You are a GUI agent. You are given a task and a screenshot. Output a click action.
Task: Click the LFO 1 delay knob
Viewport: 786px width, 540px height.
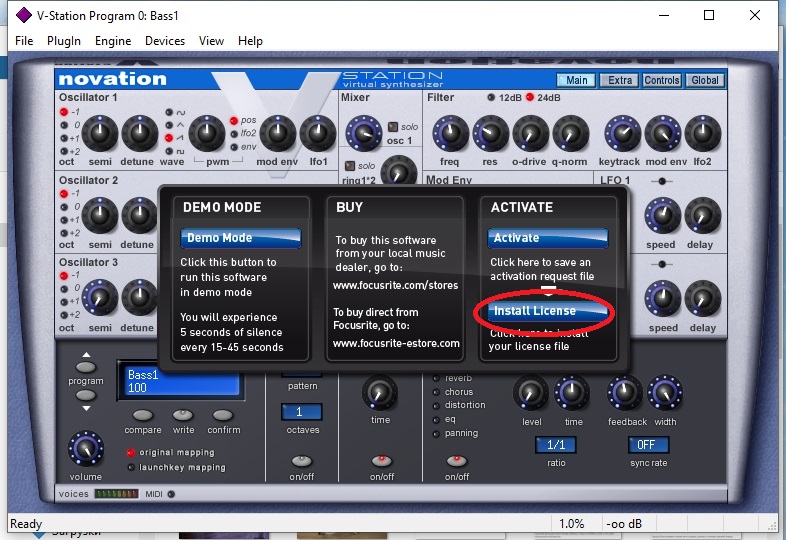click(703, 216)
